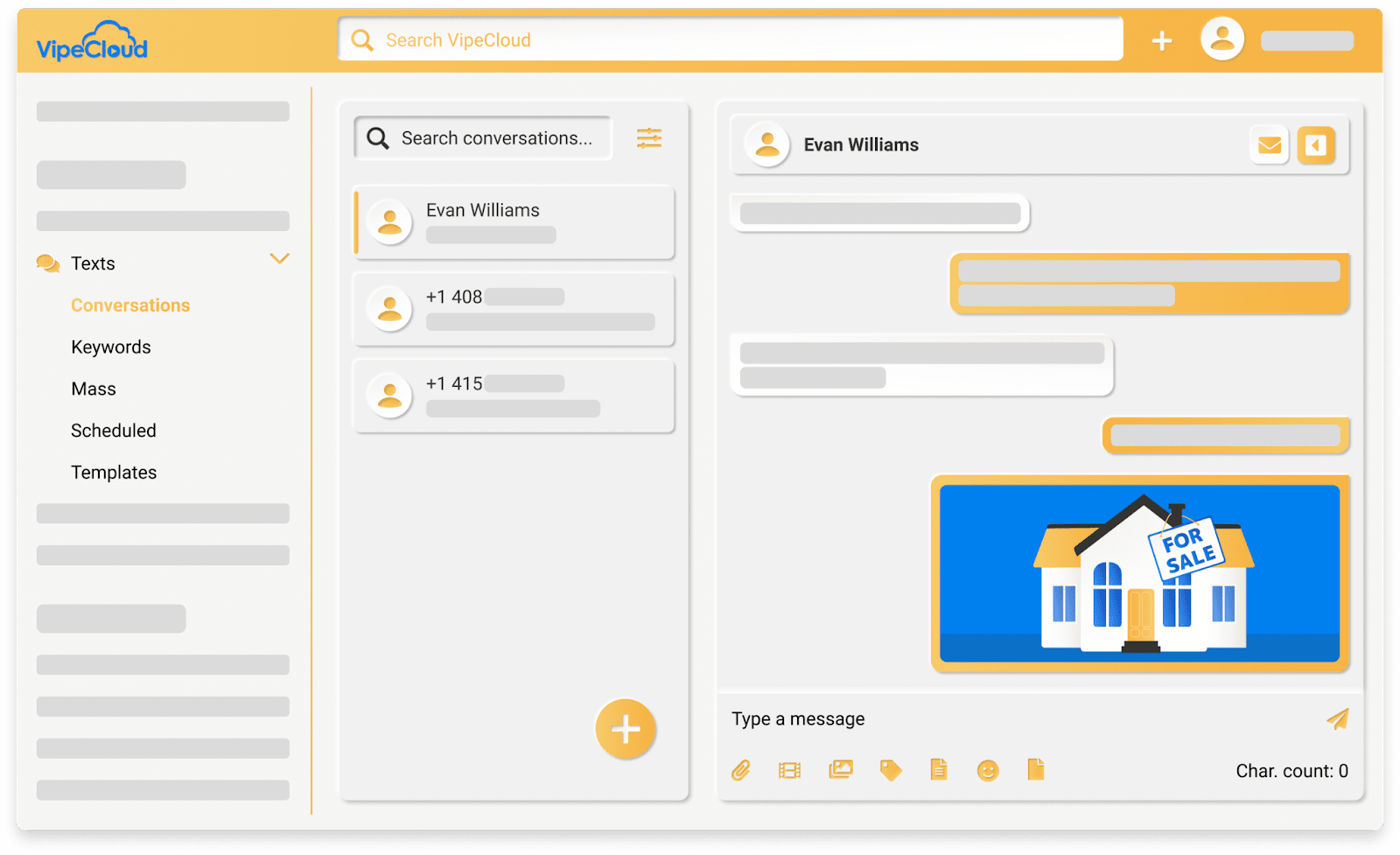Open the plus dropdown in the top bar
Viewport: 1400px width, 855px height.
(1162, 39)
